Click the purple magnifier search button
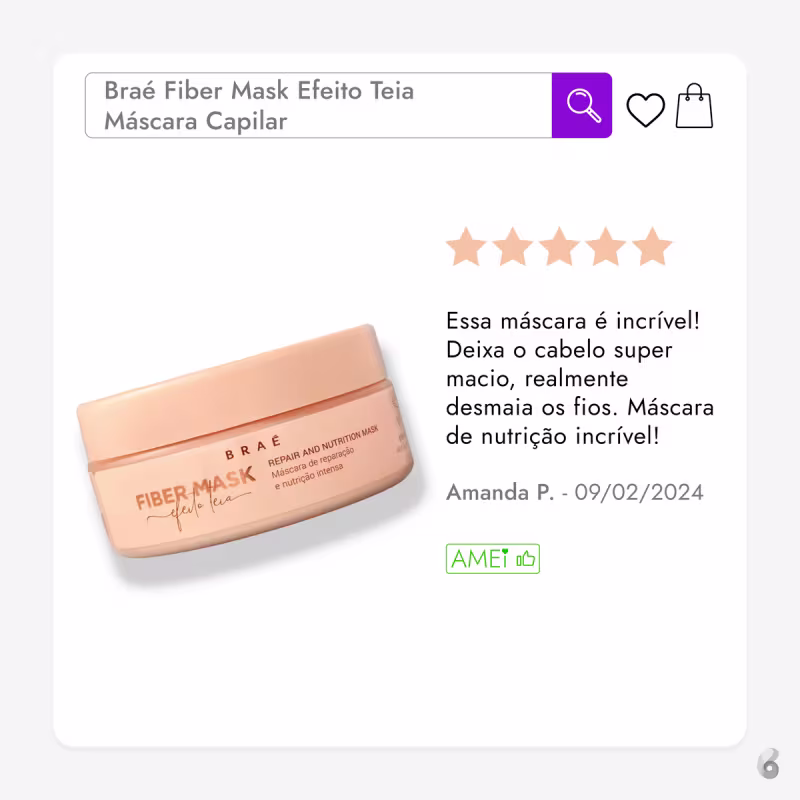This screenshot has width=800, height=800. pyautogui.click(x=582, y=105)
